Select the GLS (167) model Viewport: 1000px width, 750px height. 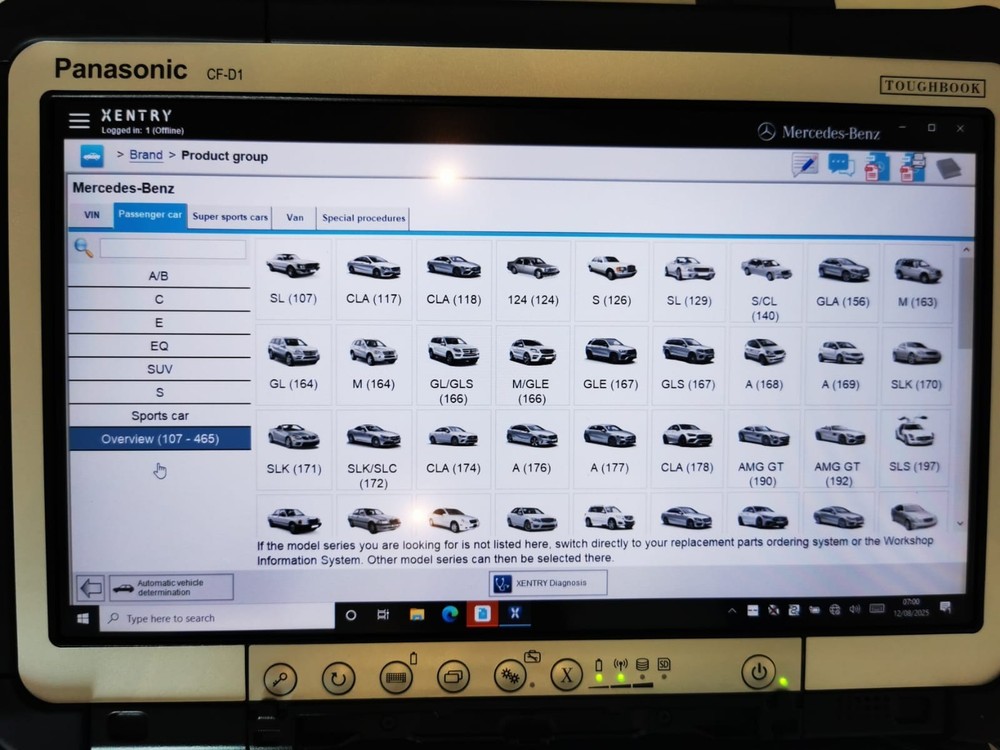(x=688, y=366)
